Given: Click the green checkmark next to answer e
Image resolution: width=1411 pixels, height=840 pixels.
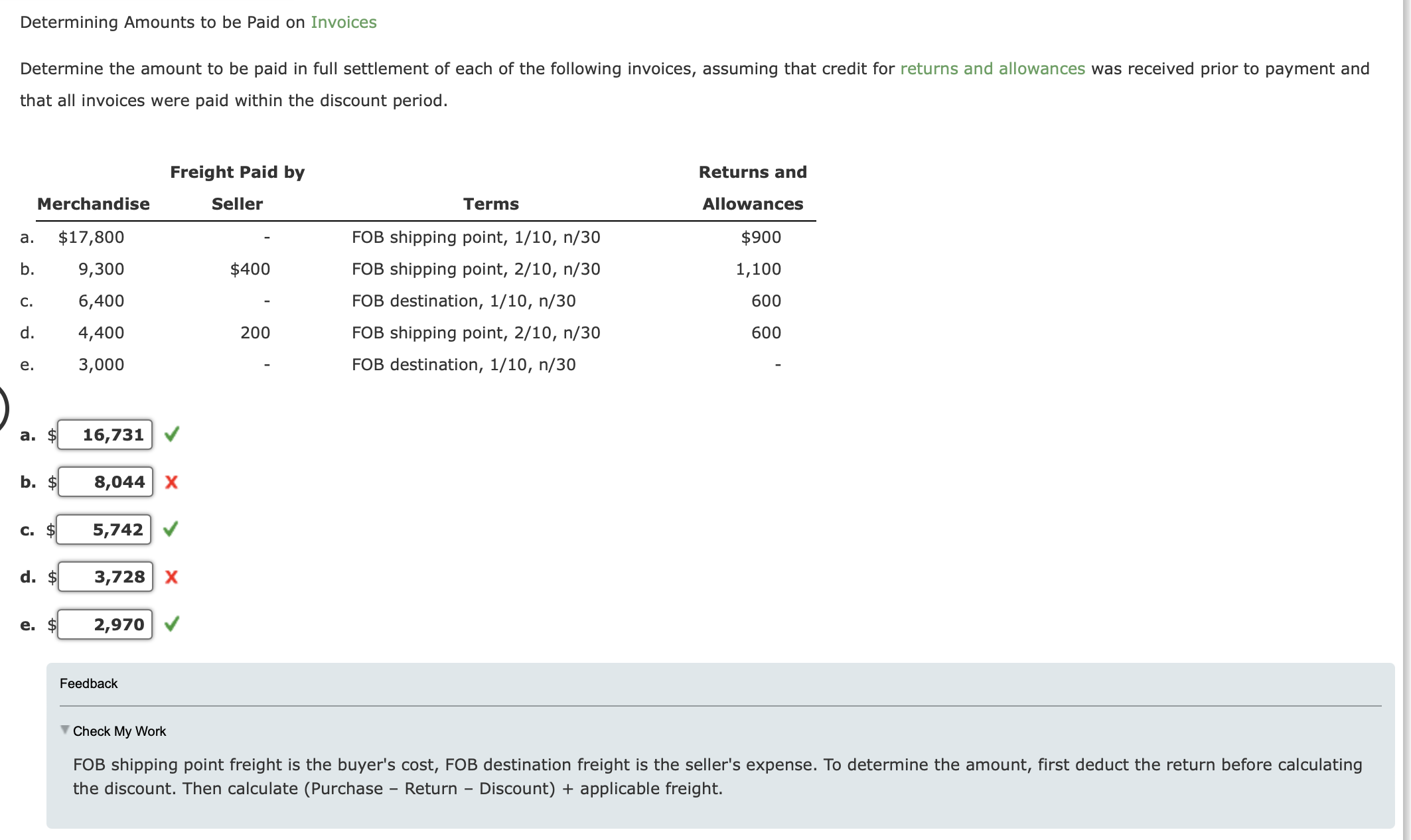Looking at the screenshot, I should click(173, 624).
